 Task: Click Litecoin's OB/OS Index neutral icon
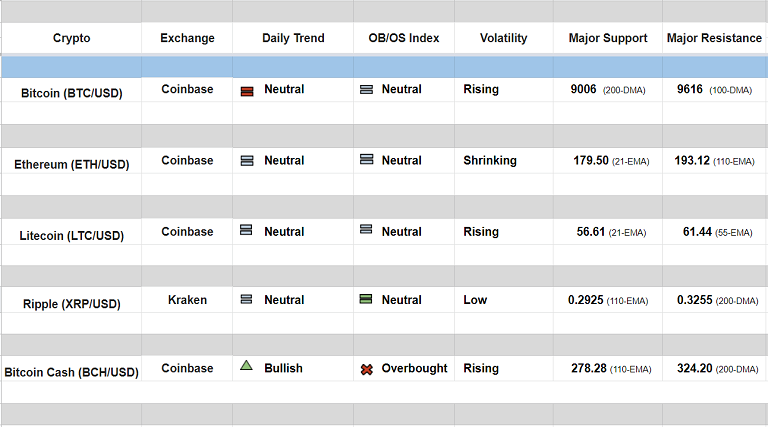pos(366,230)
